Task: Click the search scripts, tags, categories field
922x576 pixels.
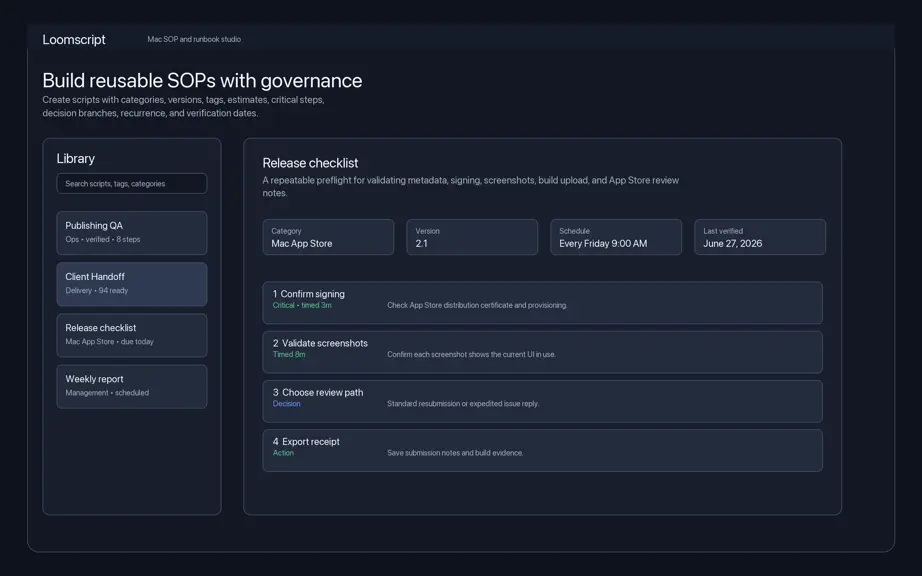Action: 132,183
